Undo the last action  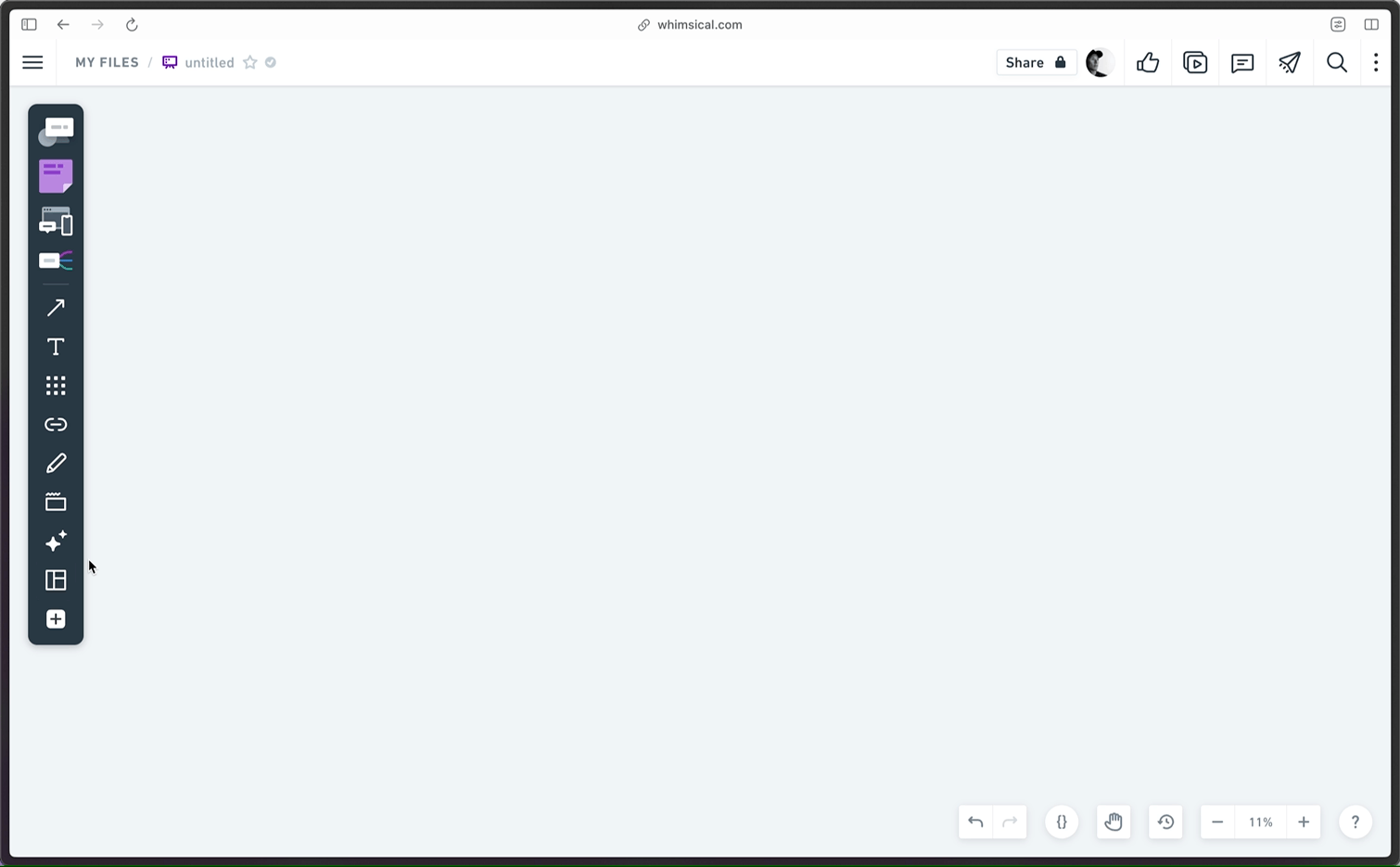(975, 822)
